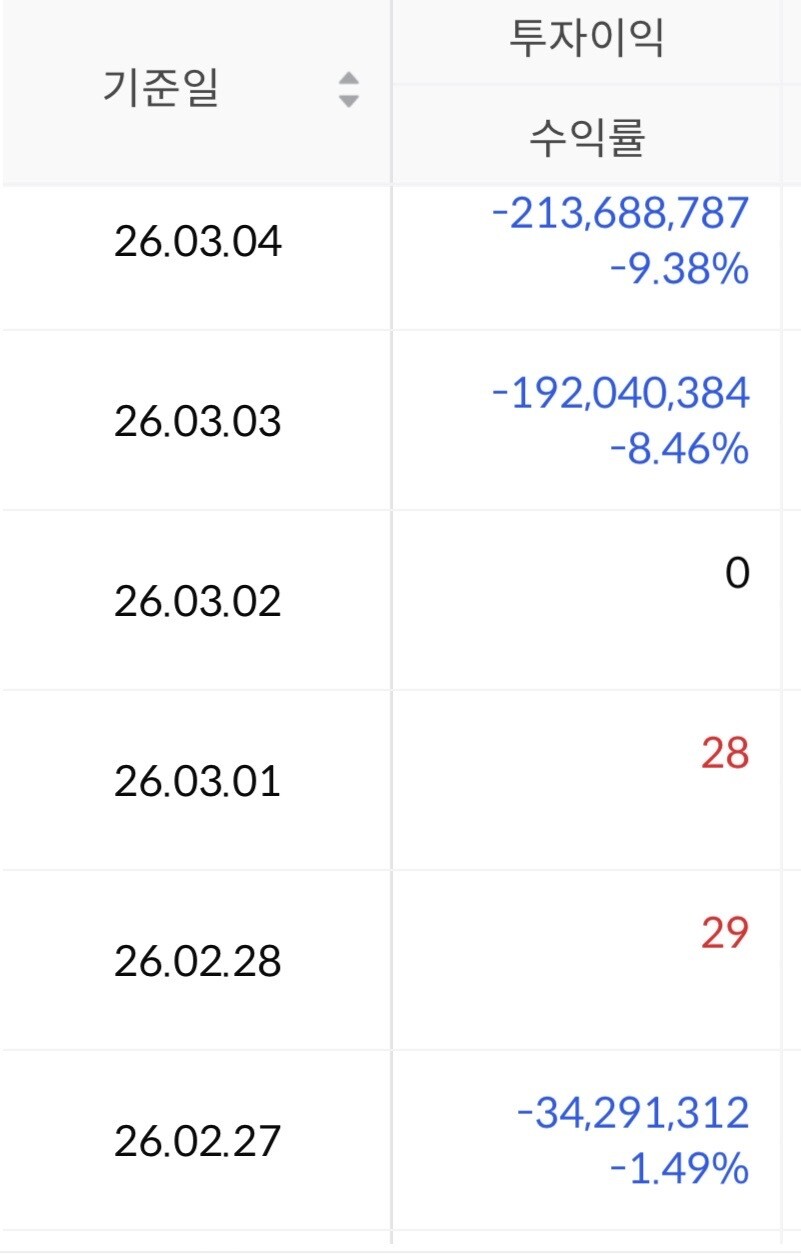The image size is (801, 1254).
Task: Click the -192,040,384 loss amount
Action: coord(621,393)
